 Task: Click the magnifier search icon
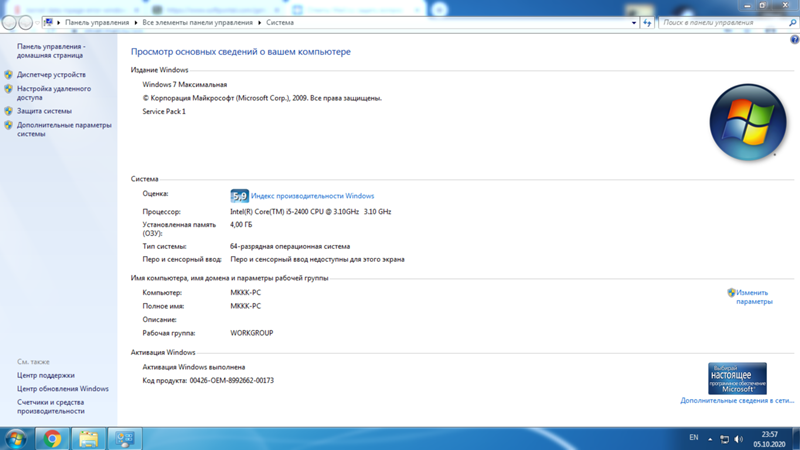tap(792, 22)
